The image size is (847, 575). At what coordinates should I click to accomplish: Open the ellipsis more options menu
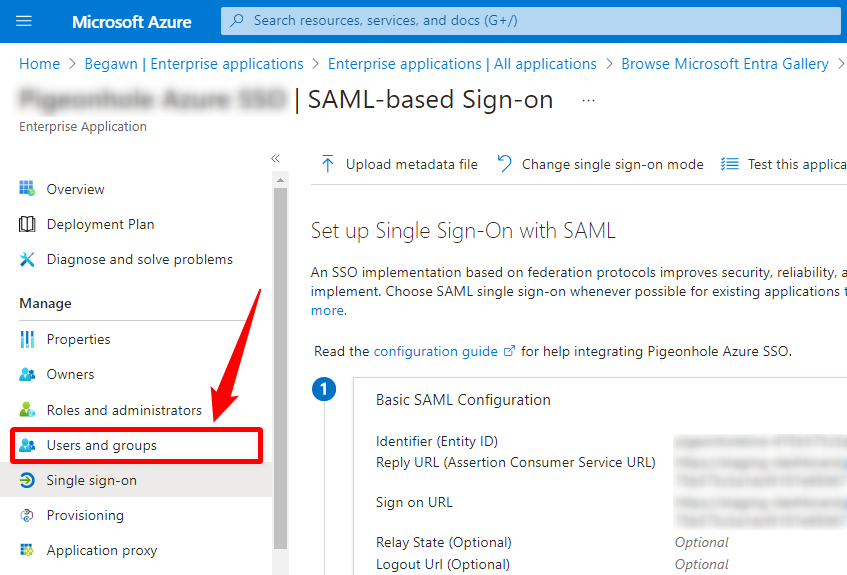[x=589, y=101]
